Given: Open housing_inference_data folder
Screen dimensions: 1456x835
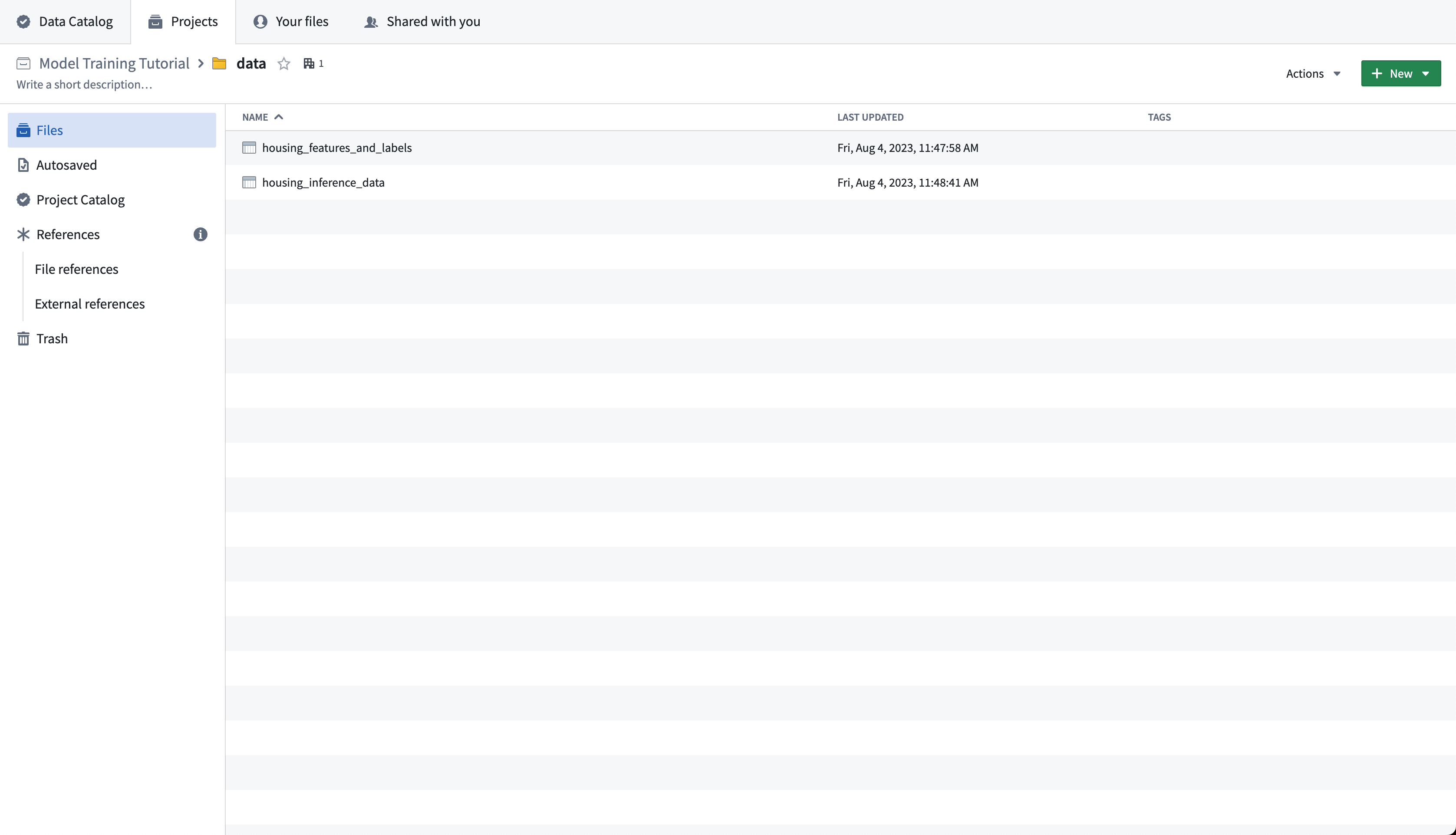Looking at the screenshot, I should point(323,182).
